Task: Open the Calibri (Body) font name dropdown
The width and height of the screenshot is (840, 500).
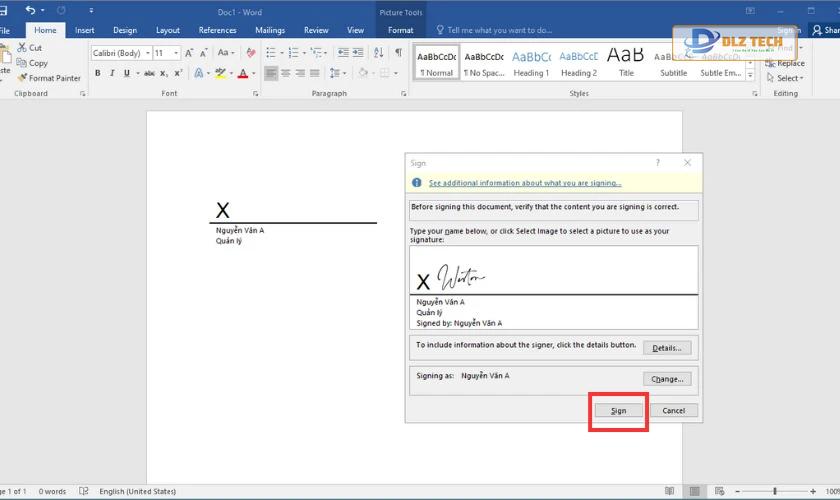Action: (148, 53)
